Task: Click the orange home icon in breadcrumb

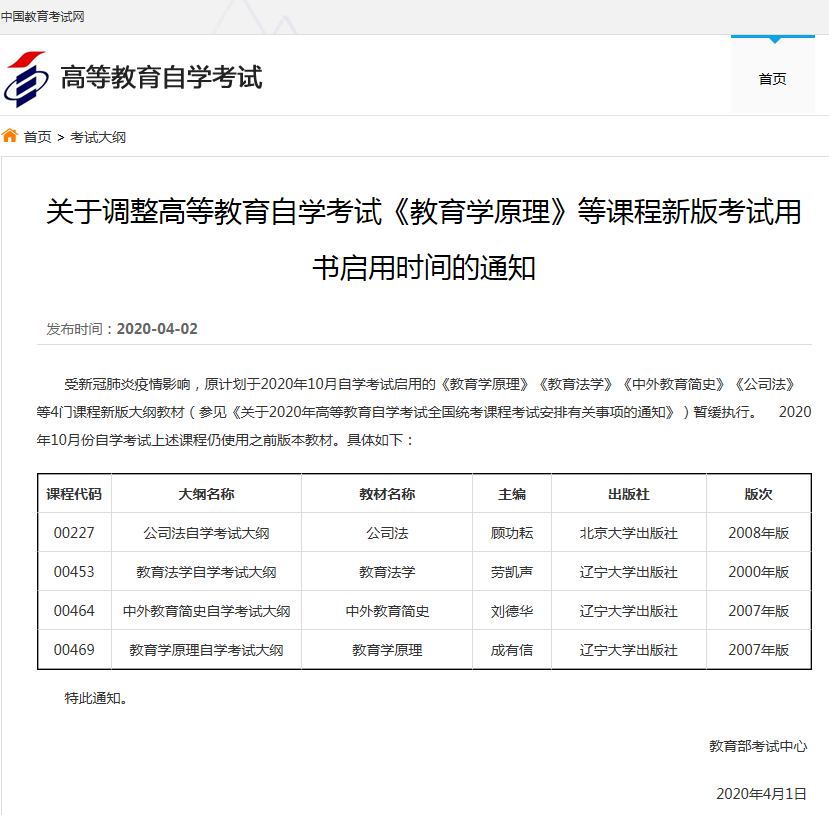Action: point(10,136)
